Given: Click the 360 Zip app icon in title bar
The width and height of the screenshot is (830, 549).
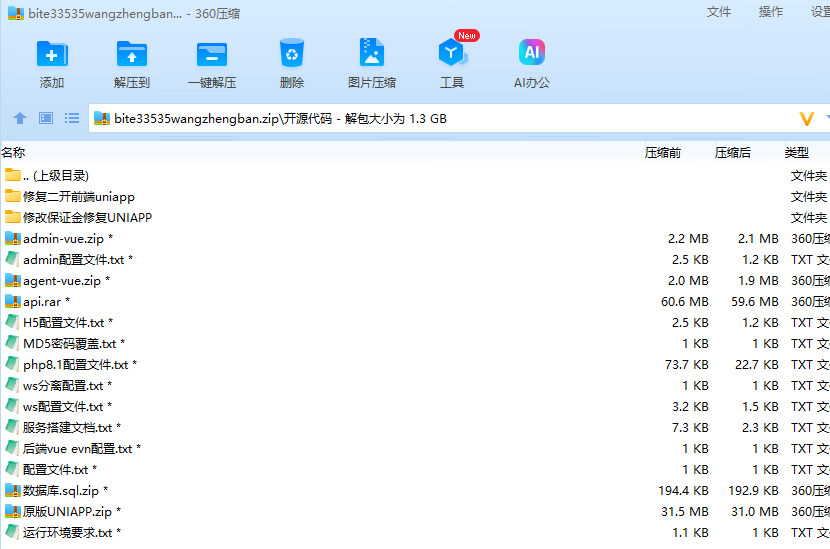Looking at the screenshot, I should point(16,13).
